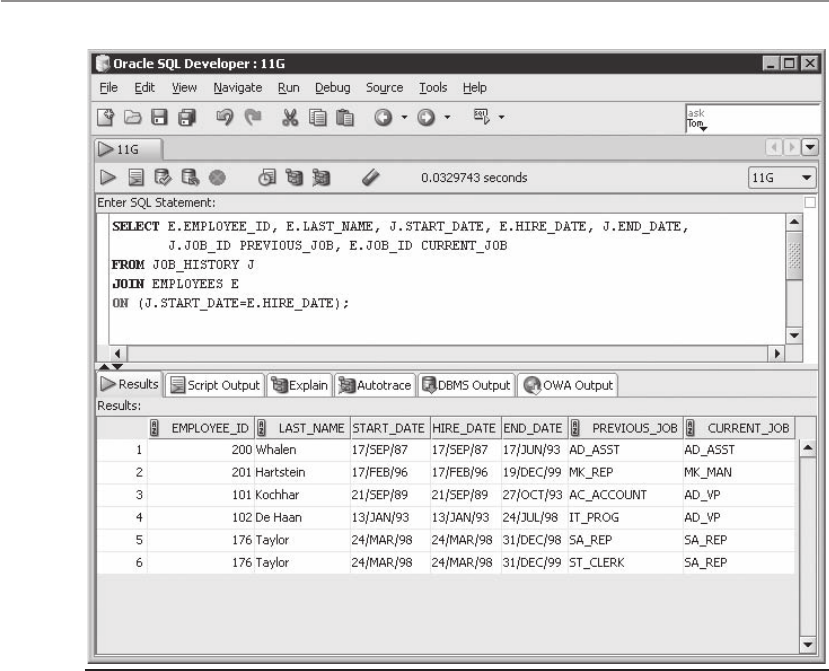Screen dimensions: 829x671
Task: Select the ST_CLERK previous job cell
Action: (625, 563)
